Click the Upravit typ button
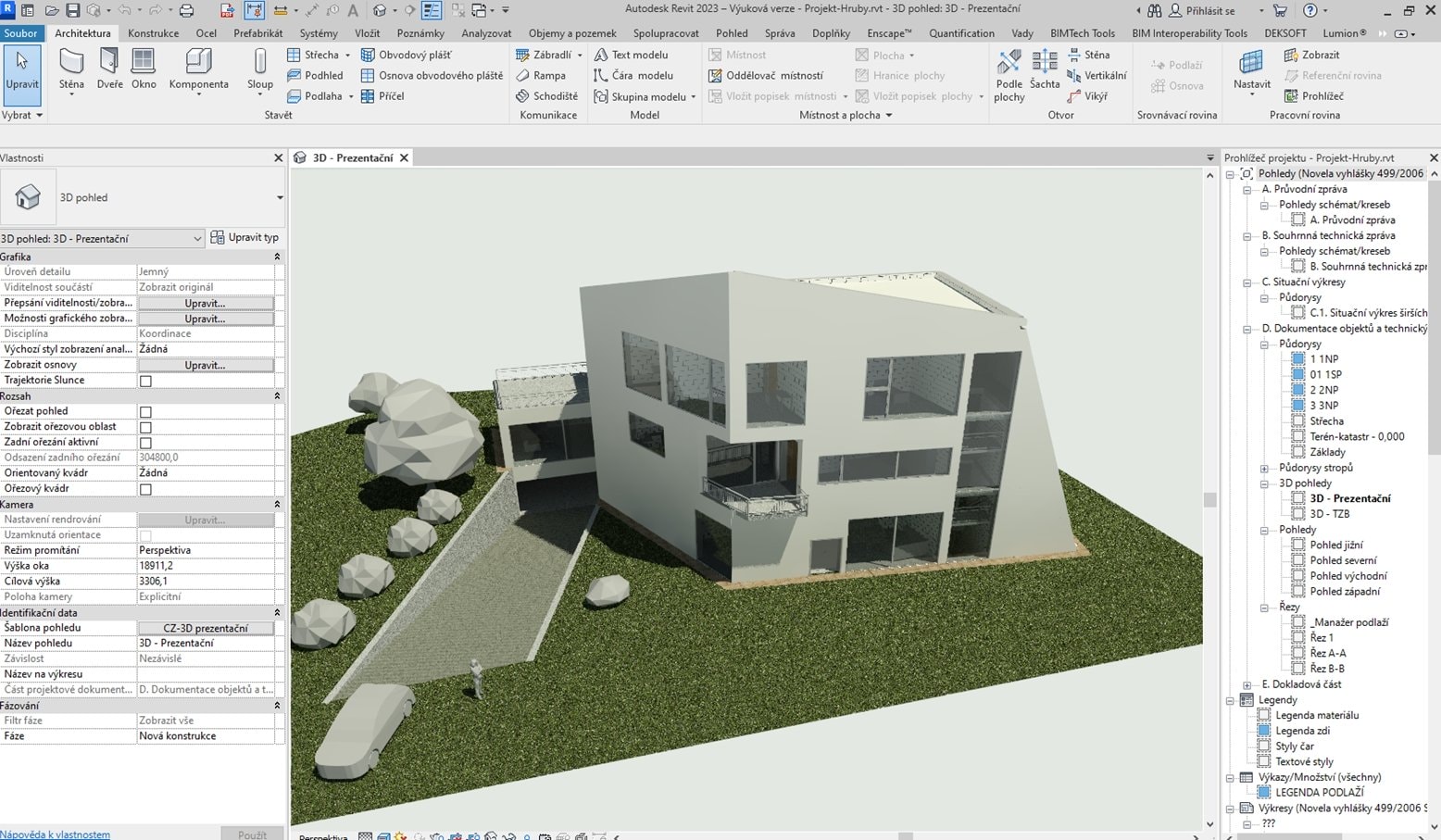This screenshot has height=840, width=1441. (244, 238)
